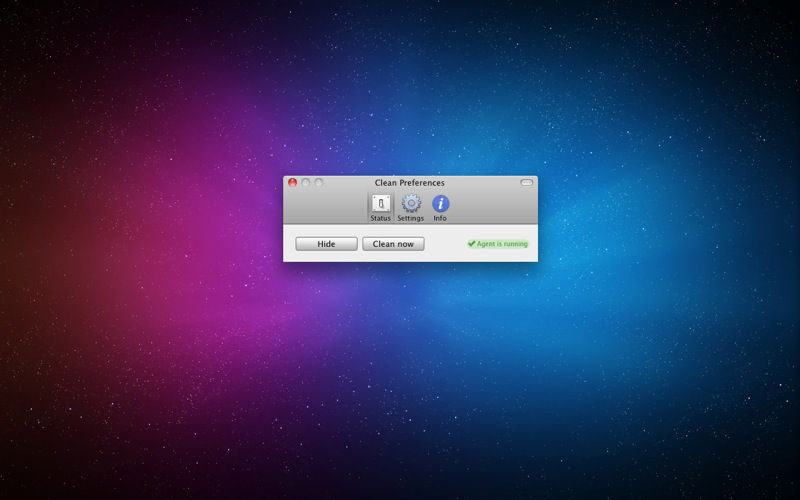The height and width of the screenshot is (500, 800).
Task: Switch to the "Info" tab label
Action: (x=440, y=218)
